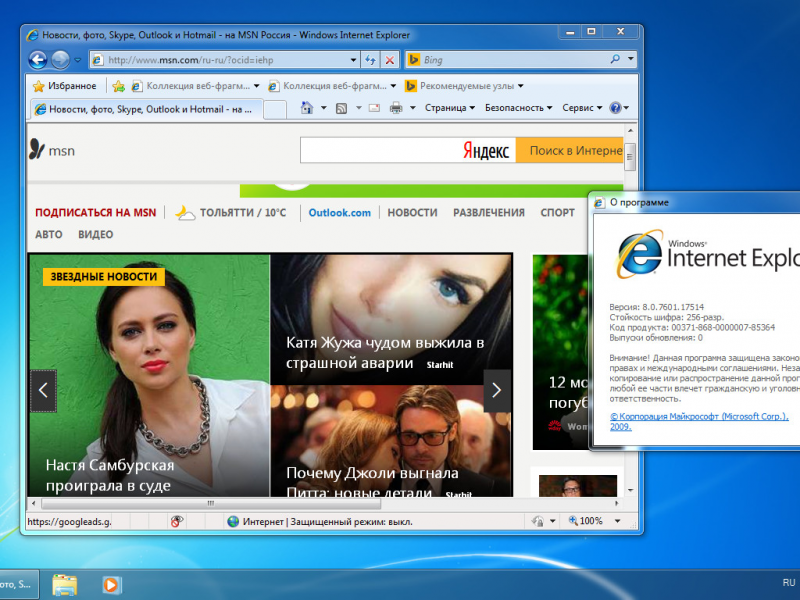
Task: Click the Bing search magnifier icon
Action: 615,59
